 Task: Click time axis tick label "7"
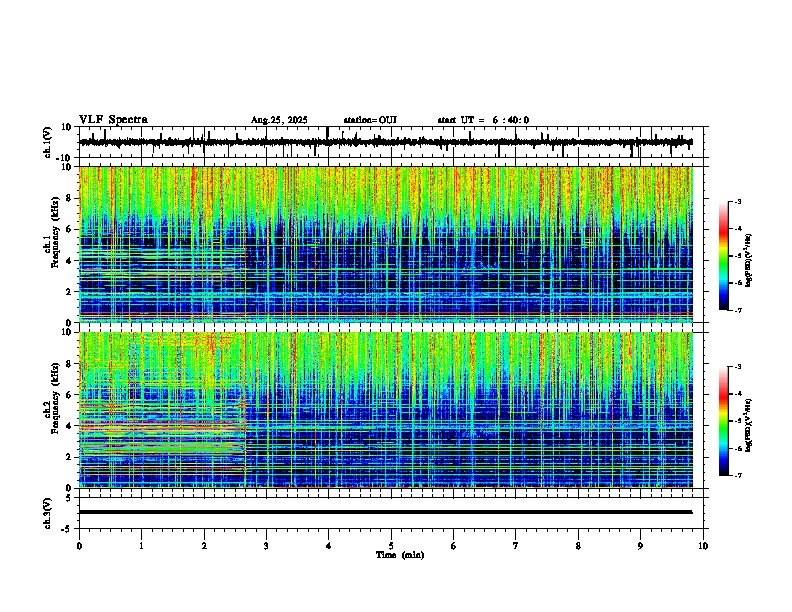coord(516,546)
